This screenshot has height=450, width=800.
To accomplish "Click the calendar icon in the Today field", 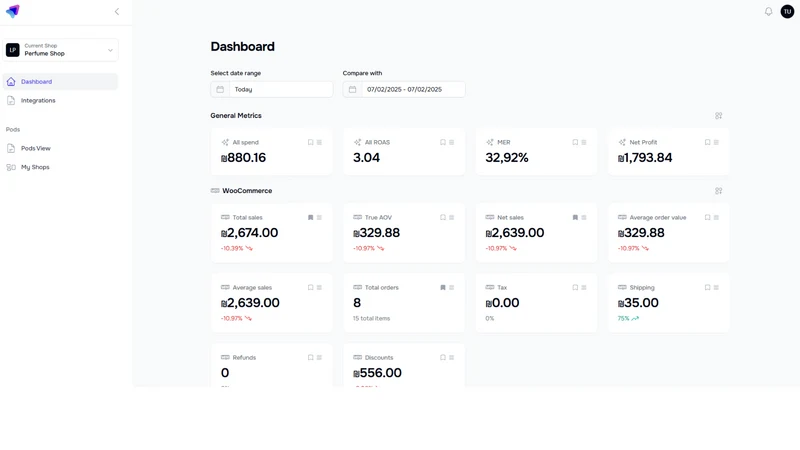I will pyautogui.click(x=220, y=89).
